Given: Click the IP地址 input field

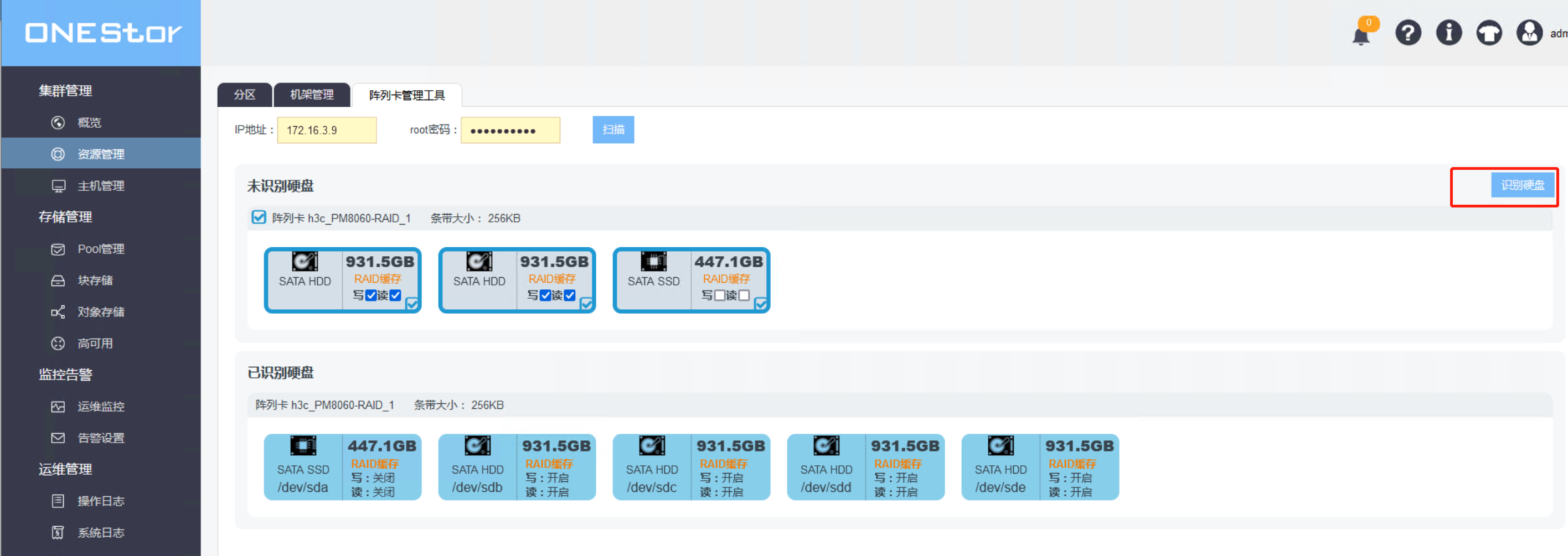Looking at the screenshot, I should (x=327, y=130).
